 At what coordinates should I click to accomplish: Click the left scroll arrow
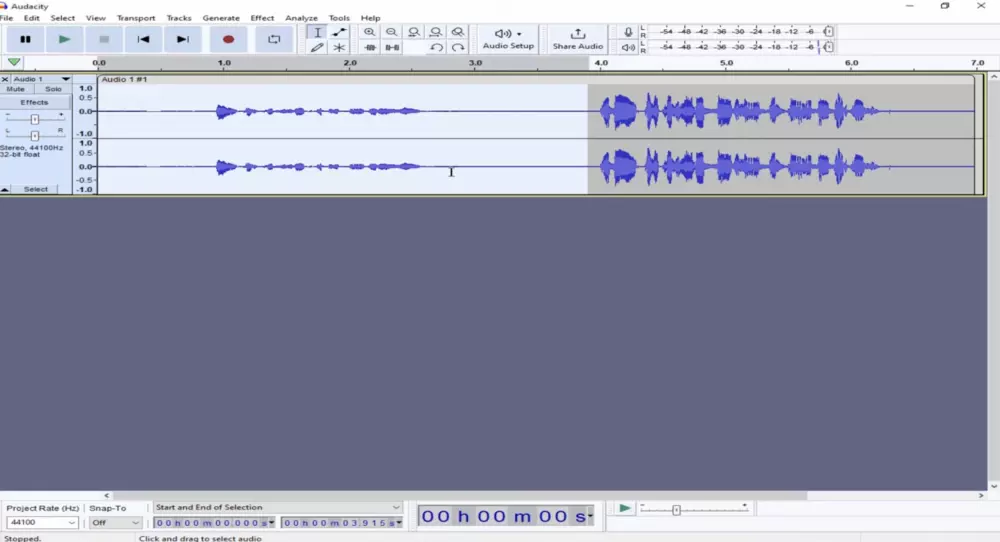pyautogui.click(x=107, y=495)
